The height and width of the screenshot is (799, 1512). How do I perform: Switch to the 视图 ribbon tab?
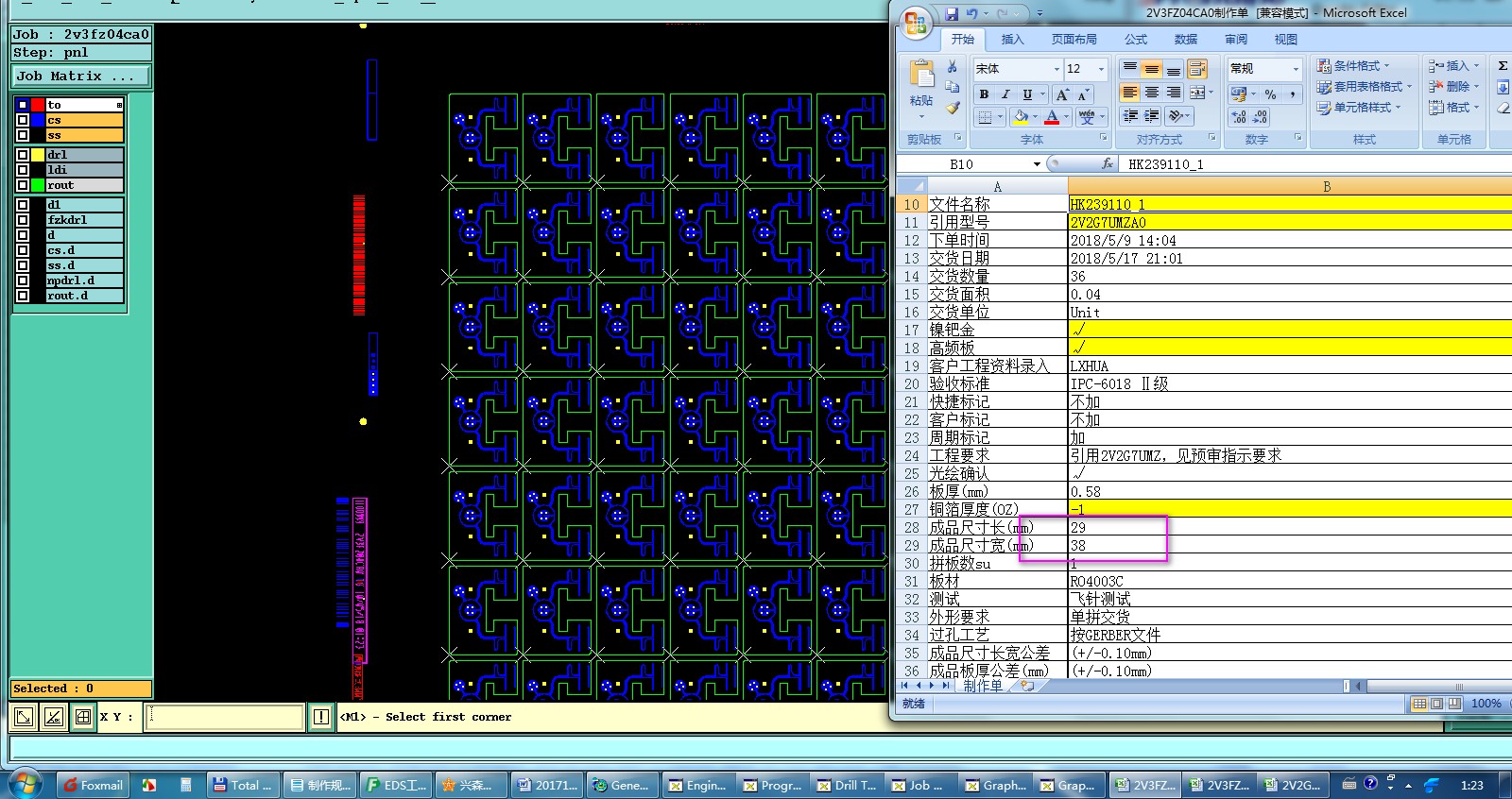[x=1286, y=40]
